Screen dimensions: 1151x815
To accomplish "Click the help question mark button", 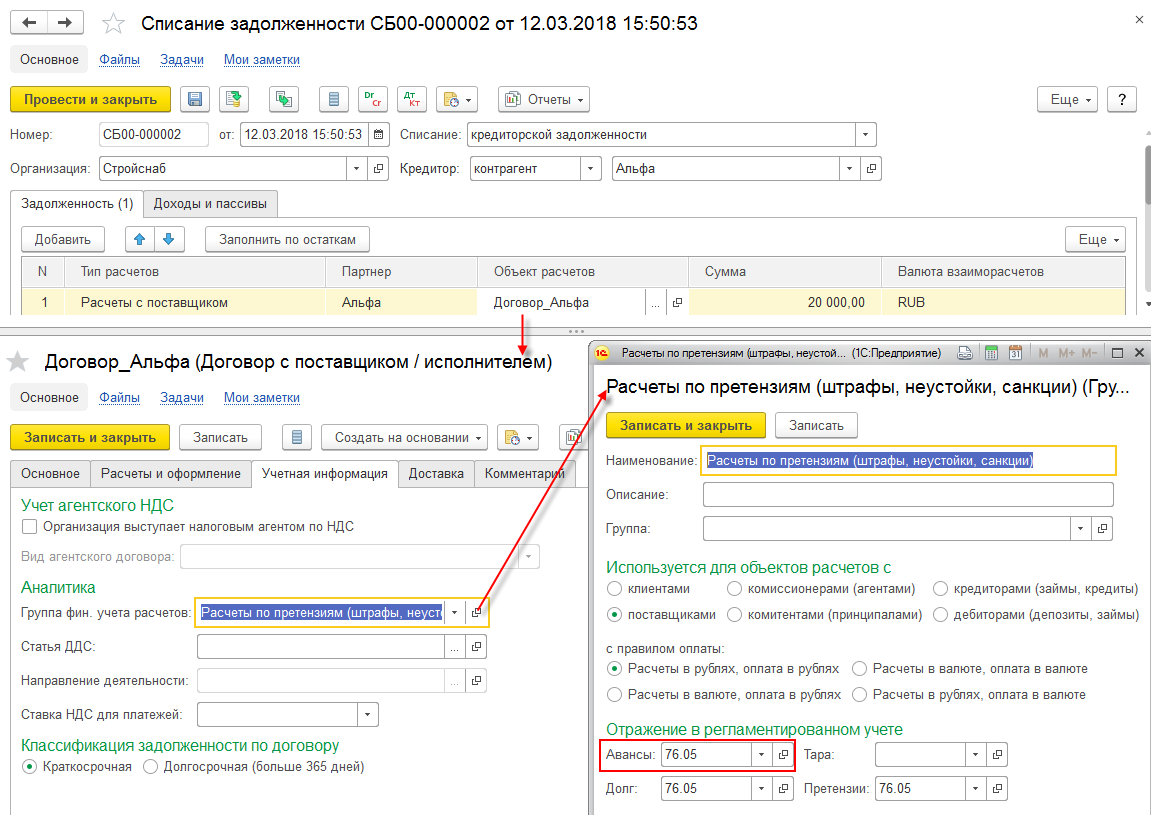I will [1122, 99].
